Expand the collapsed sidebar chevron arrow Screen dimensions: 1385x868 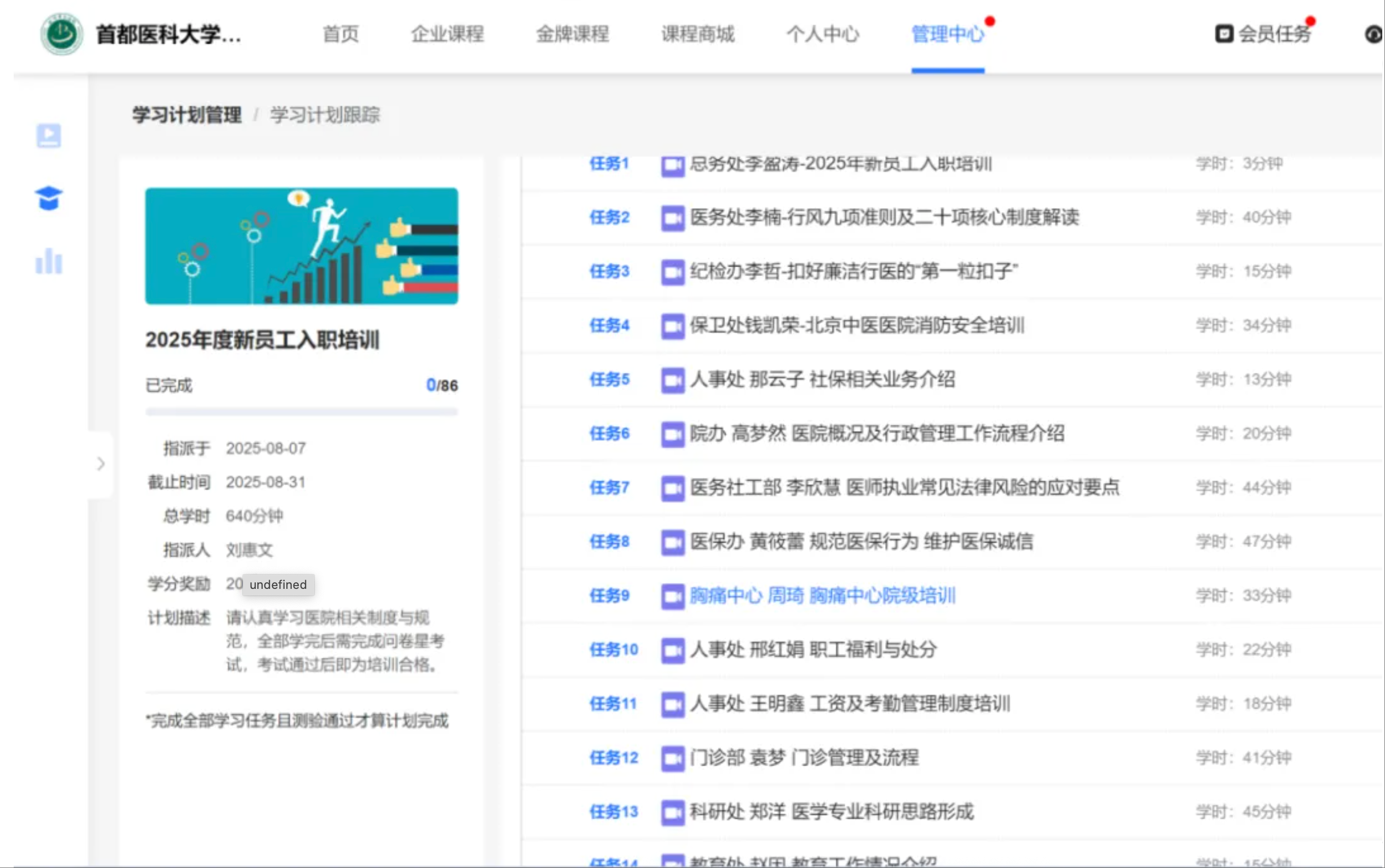tap(101, 463)
